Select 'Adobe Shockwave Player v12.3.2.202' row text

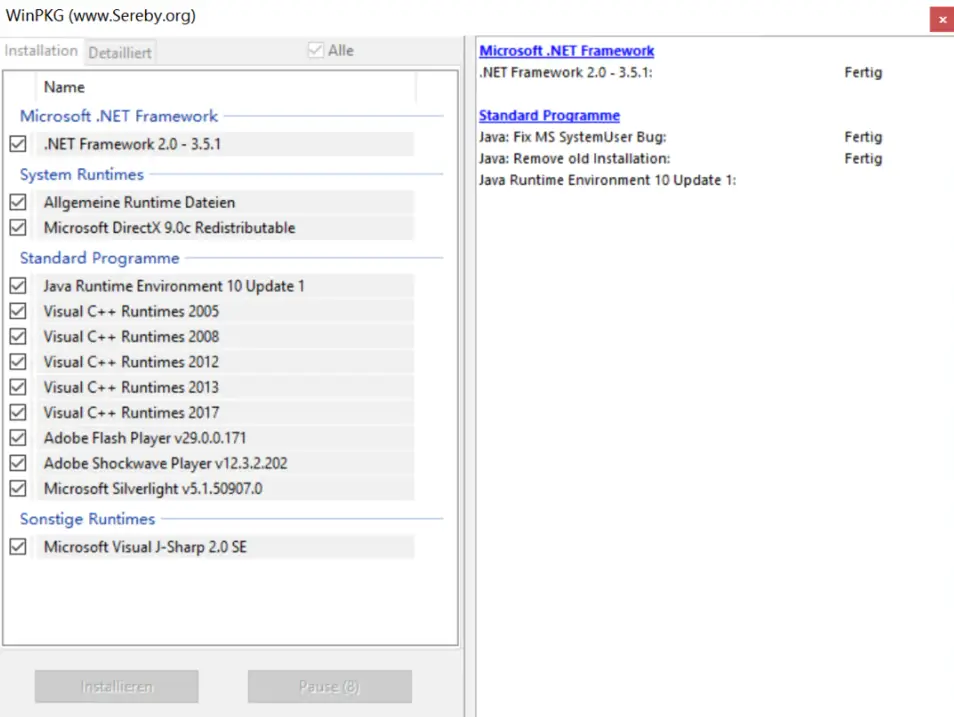tap(165, 463)
